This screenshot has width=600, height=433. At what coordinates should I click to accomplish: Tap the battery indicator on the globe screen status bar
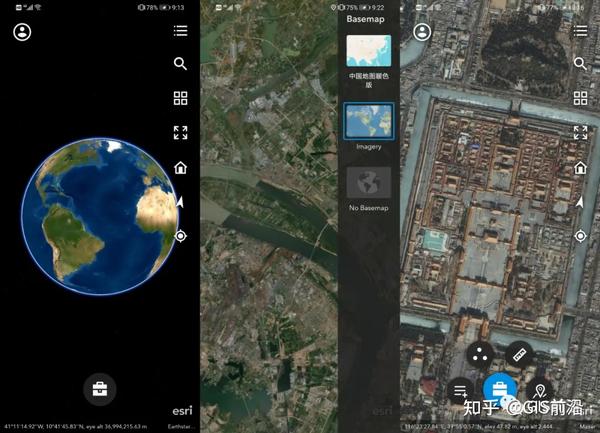pyautogui.click(x=165, y=7)
